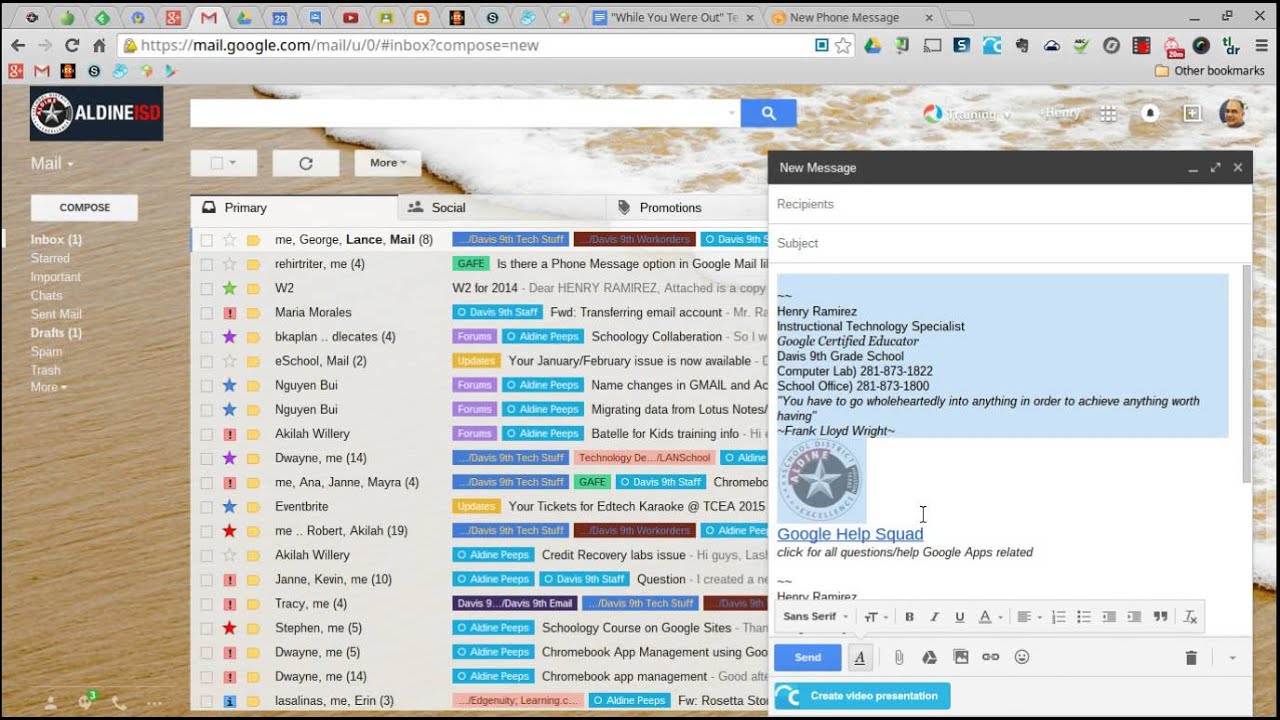Insert an emoticon in the message
This screenshot has width=1280, height=720.
pyautogui.click(x=1022, y=657)
